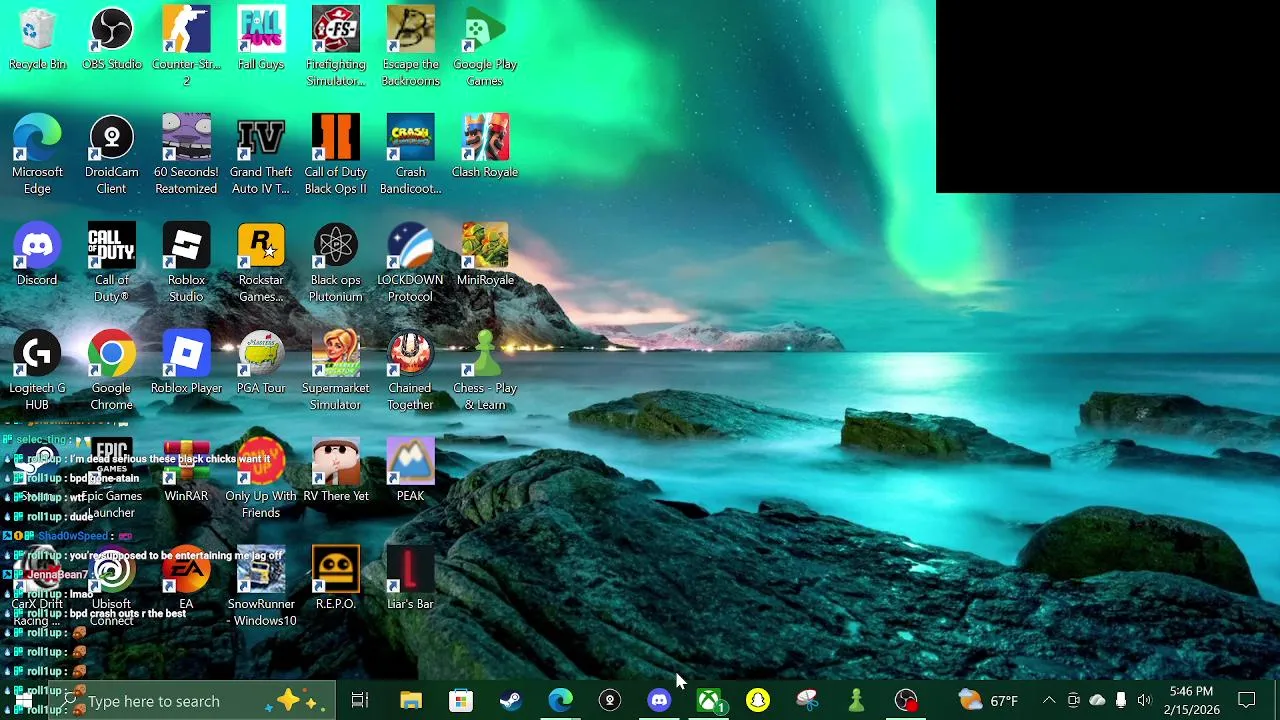Select the Call of Duty® desktop icon
1280x720 pixels.
tap(111, 263)
